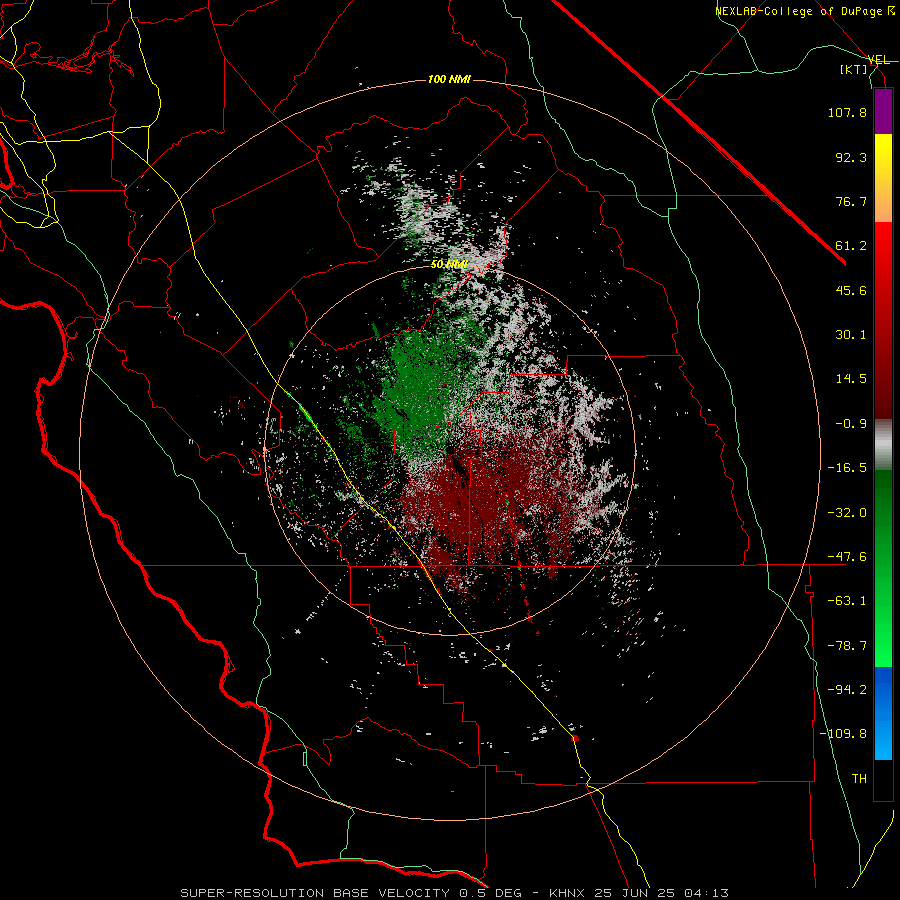Click the [KT] units label
This screenshot has width=900, height=900.
(854, 69)
